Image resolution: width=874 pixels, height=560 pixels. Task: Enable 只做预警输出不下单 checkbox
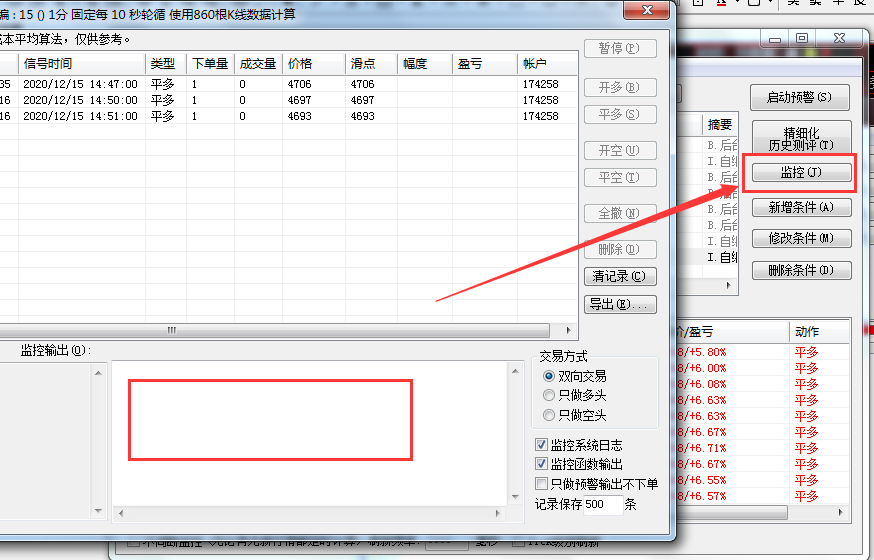coord(596,484)
